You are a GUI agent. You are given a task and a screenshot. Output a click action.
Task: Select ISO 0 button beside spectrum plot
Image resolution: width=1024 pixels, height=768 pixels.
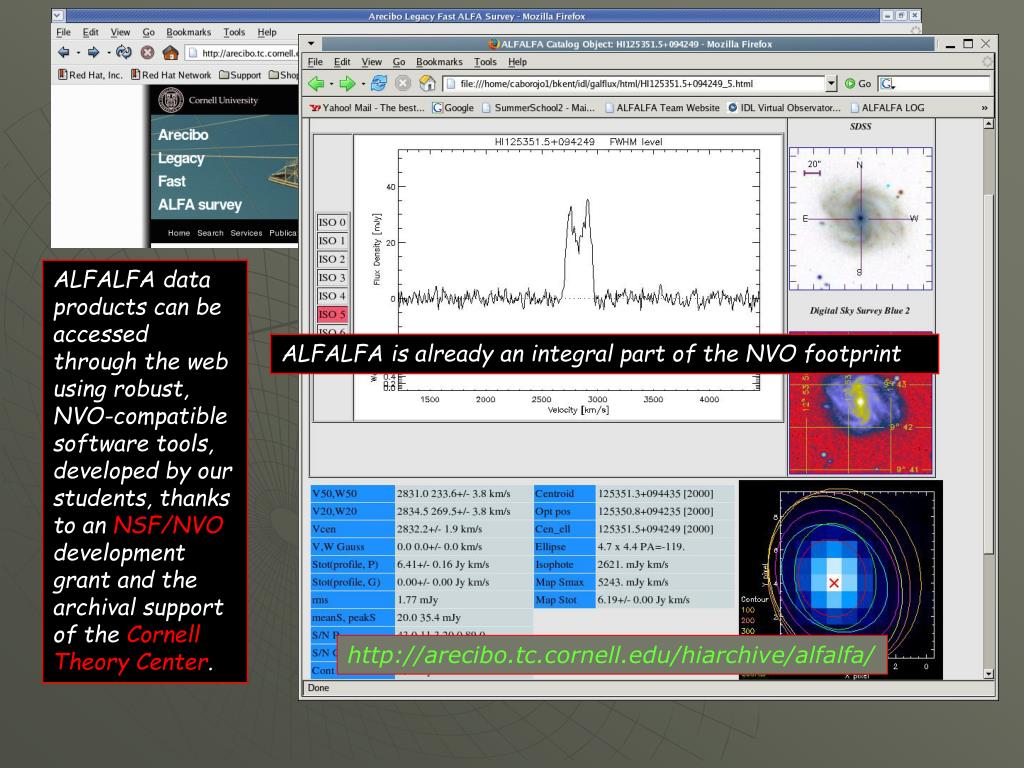(x=332, y=222)
